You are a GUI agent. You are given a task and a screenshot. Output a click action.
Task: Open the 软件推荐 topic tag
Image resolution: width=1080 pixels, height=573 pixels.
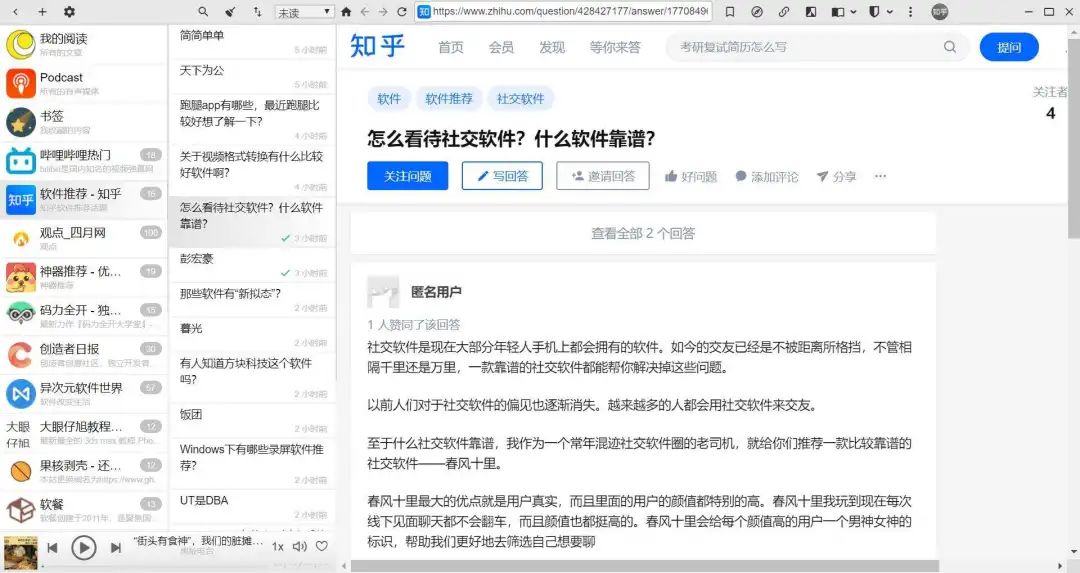(449, 98)
